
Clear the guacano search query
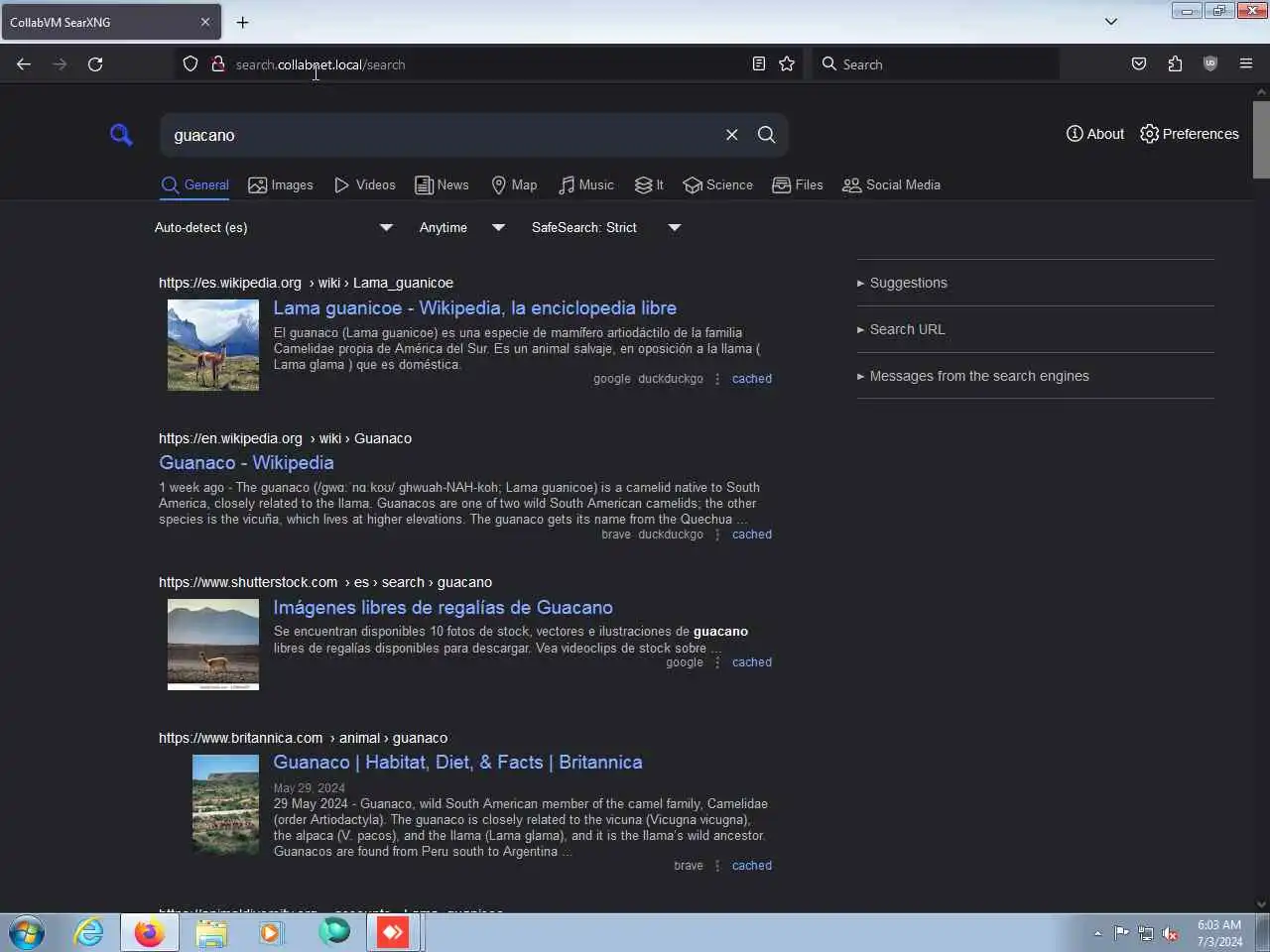point(731,135)
